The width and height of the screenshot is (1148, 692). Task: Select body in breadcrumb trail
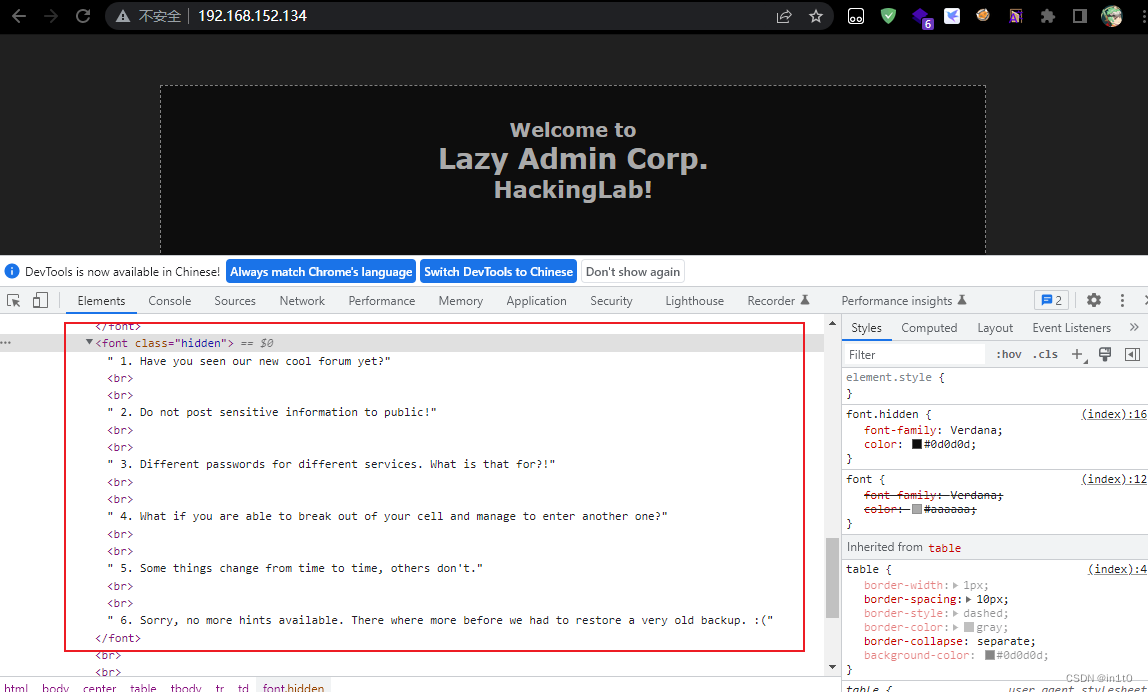click(x=56, y=688)
